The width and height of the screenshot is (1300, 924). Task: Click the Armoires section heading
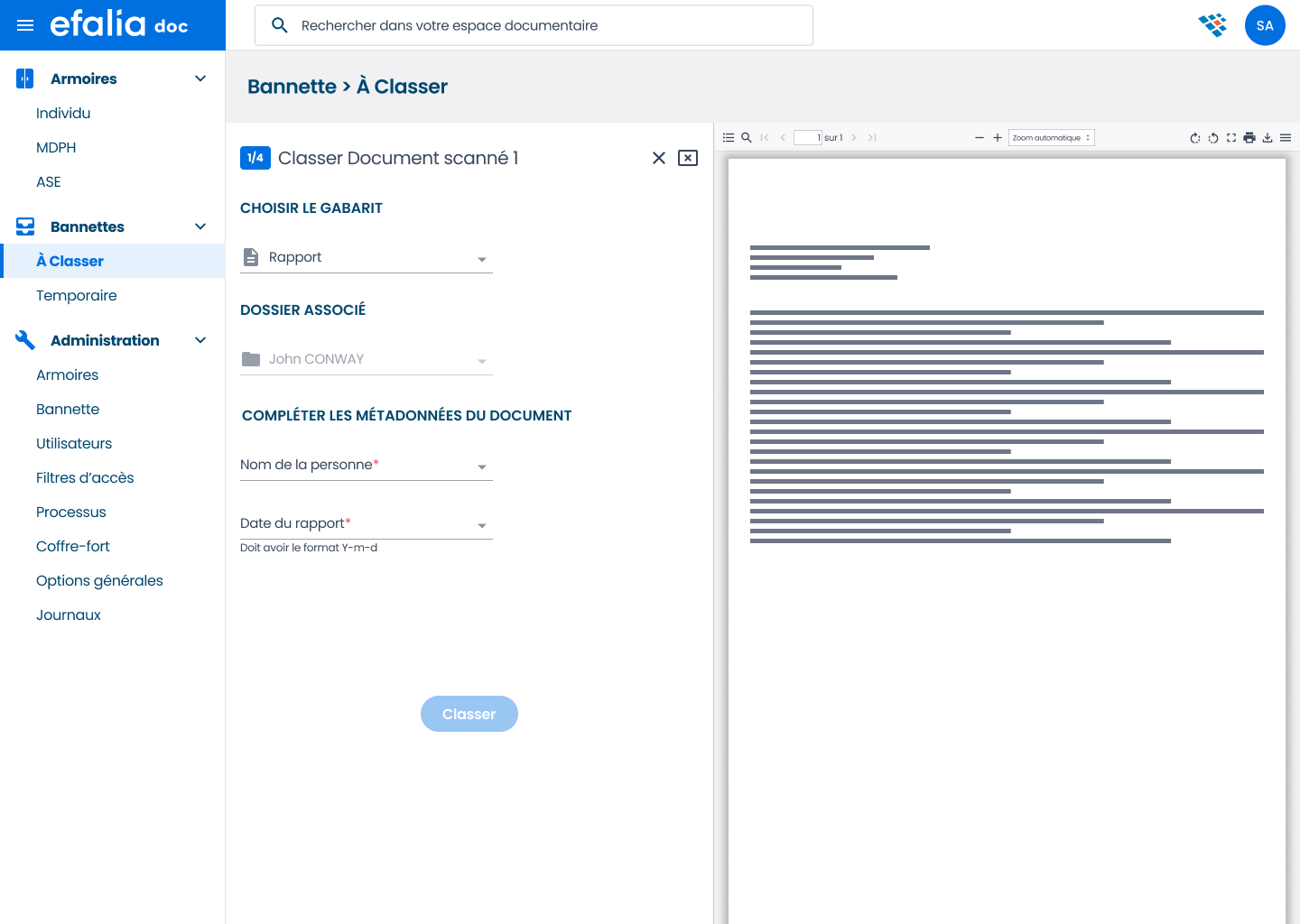point(84,79)
